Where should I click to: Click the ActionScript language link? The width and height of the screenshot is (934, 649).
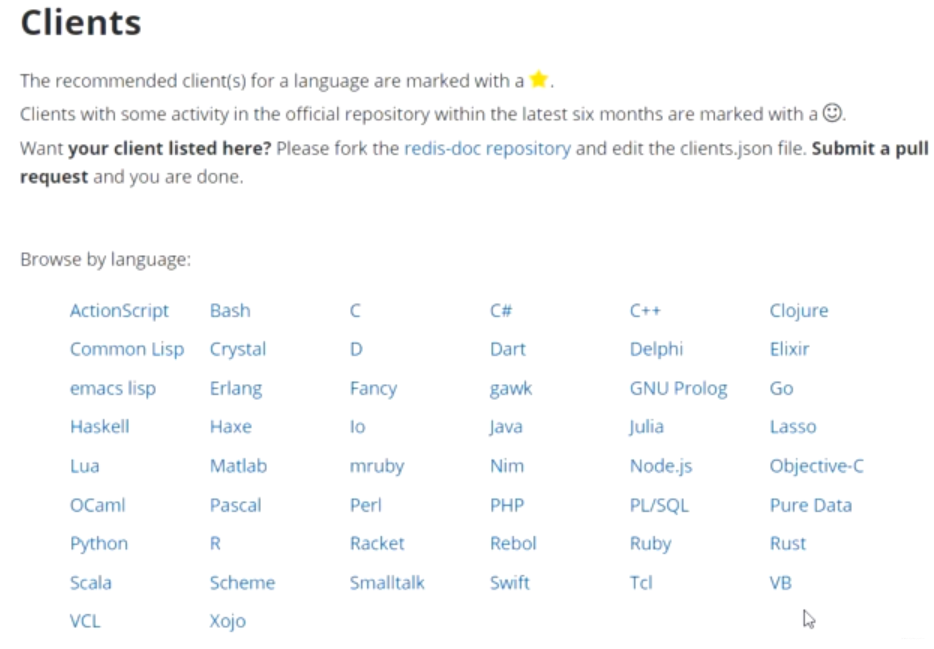pos(119,310)
